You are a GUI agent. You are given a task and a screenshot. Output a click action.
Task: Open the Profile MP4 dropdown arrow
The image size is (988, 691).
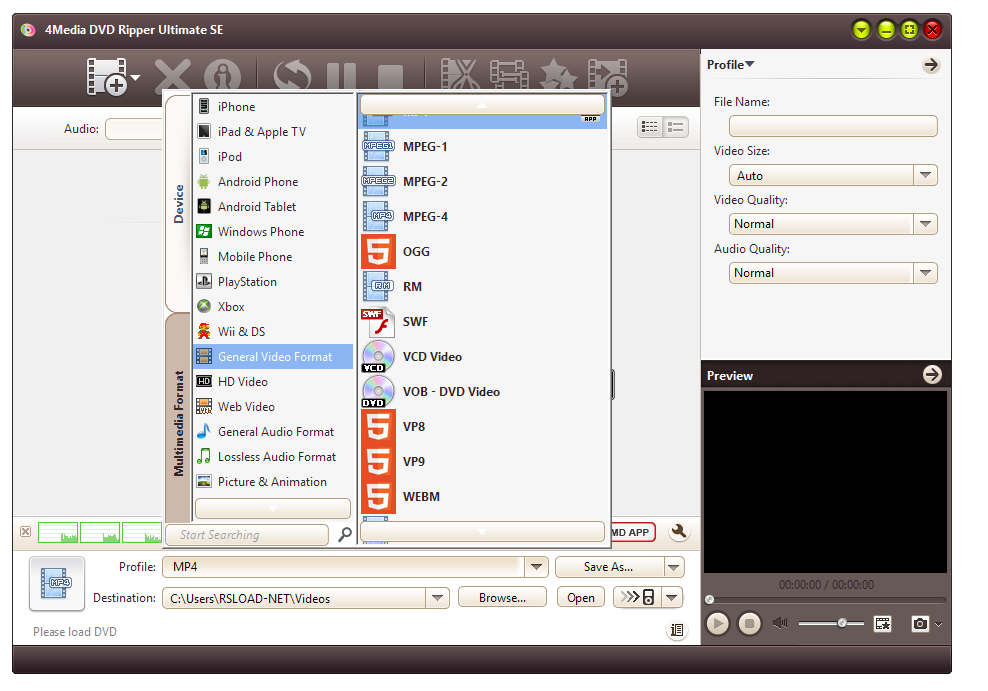[536, 567]
